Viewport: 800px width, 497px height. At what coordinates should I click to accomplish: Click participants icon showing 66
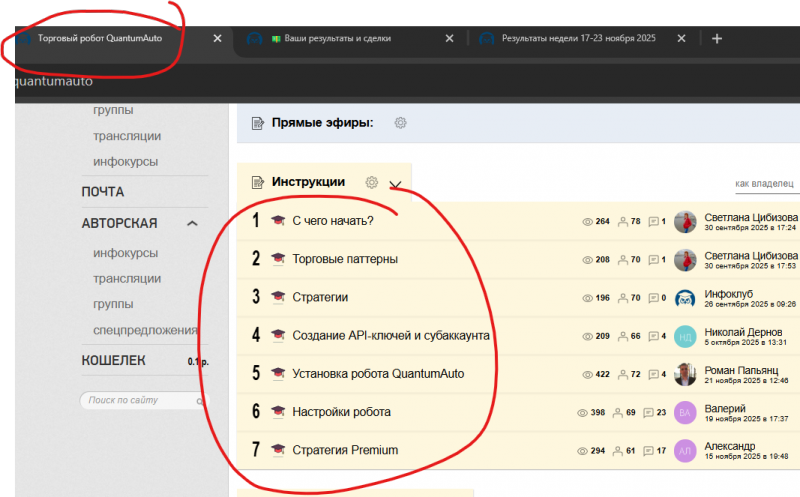tap(623, 336)
